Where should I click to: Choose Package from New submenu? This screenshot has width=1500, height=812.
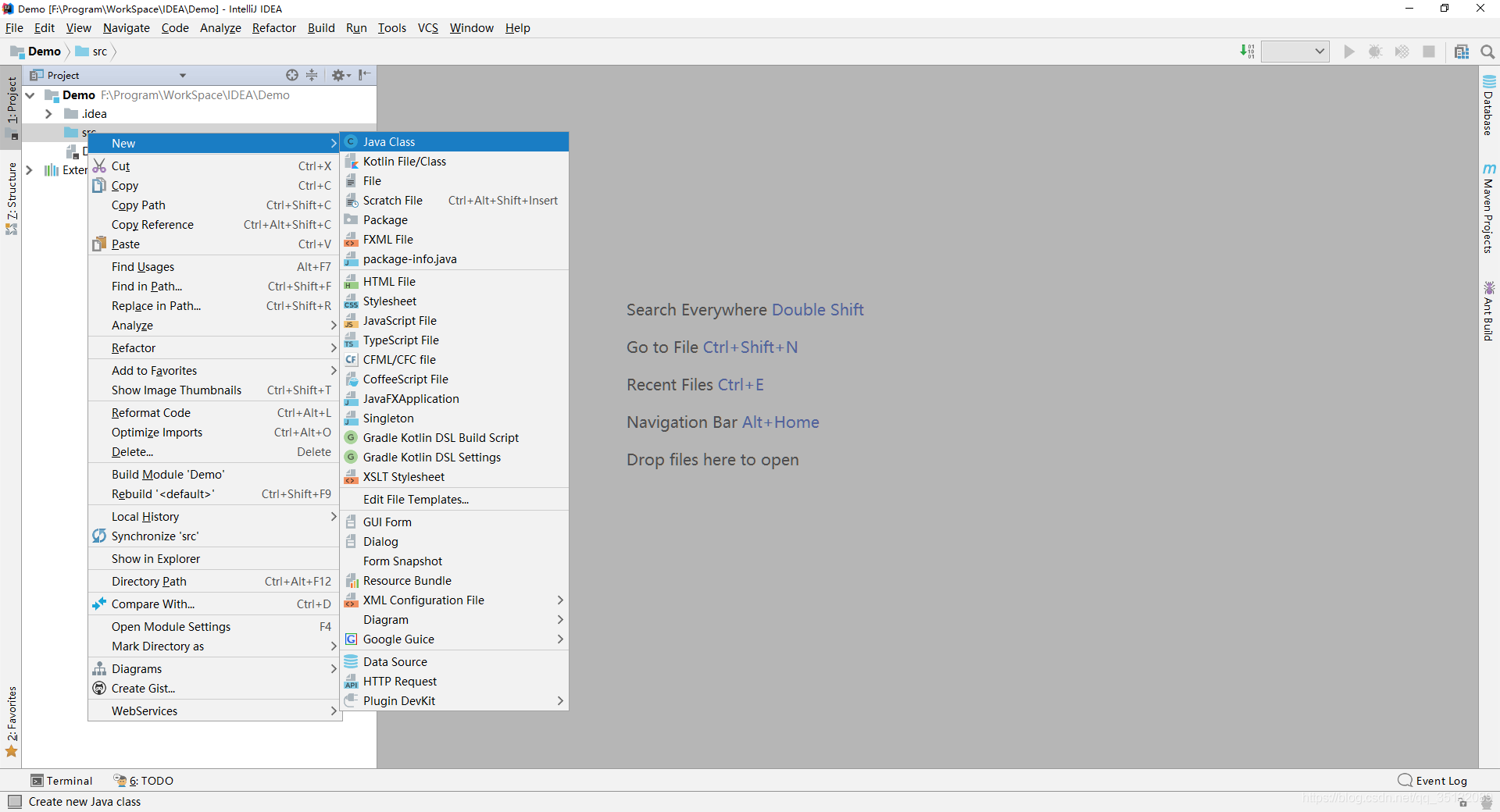point(455,220)
